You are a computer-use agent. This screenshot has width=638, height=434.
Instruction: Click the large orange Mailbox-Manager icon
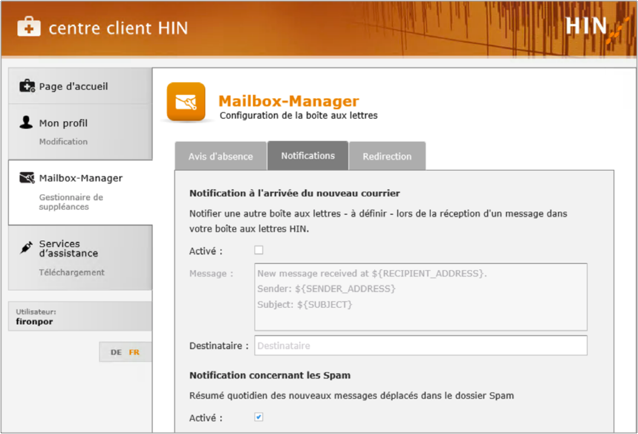click(186, 102)
